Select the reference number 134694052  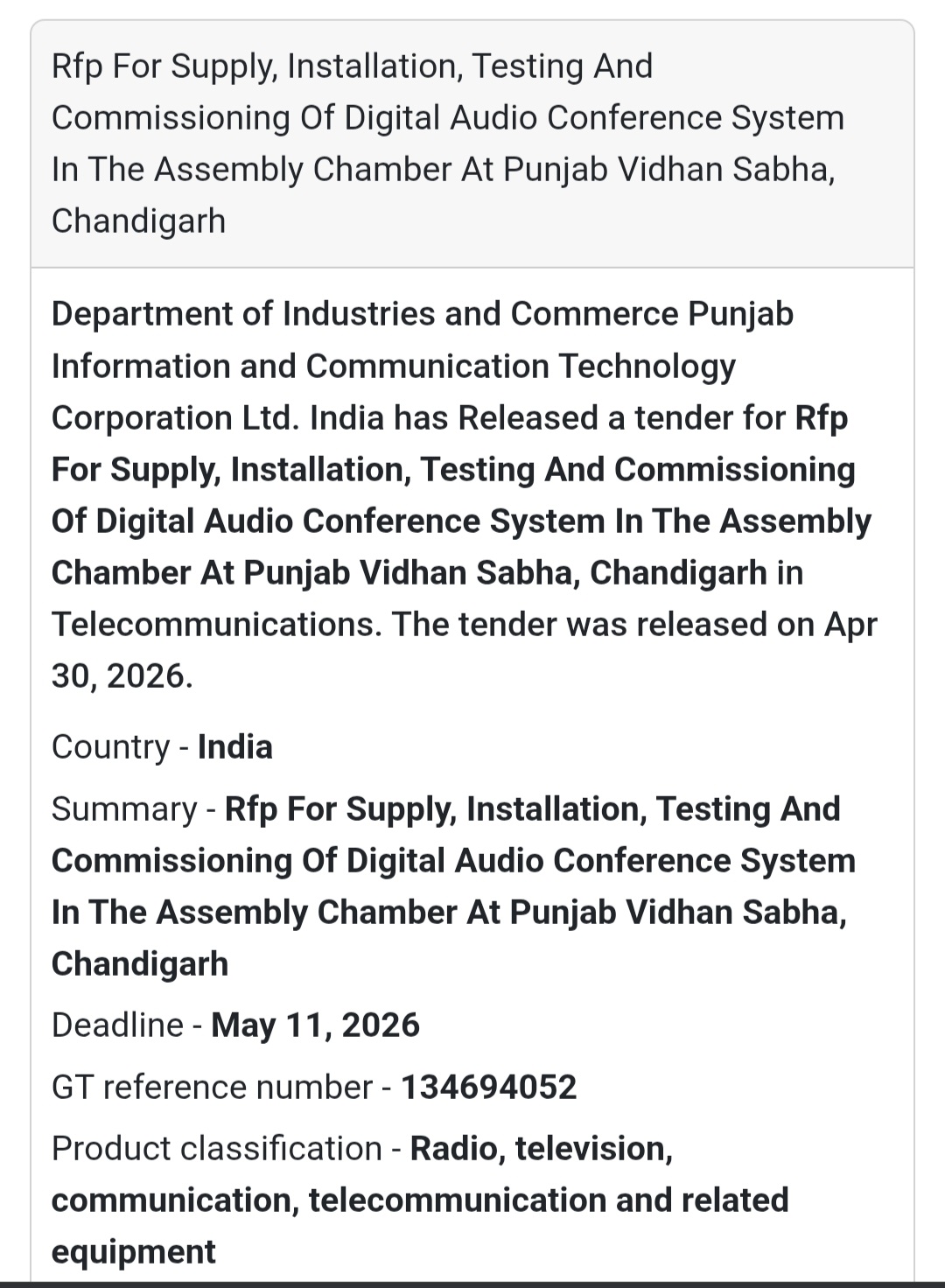click(x=488, y=1088)
